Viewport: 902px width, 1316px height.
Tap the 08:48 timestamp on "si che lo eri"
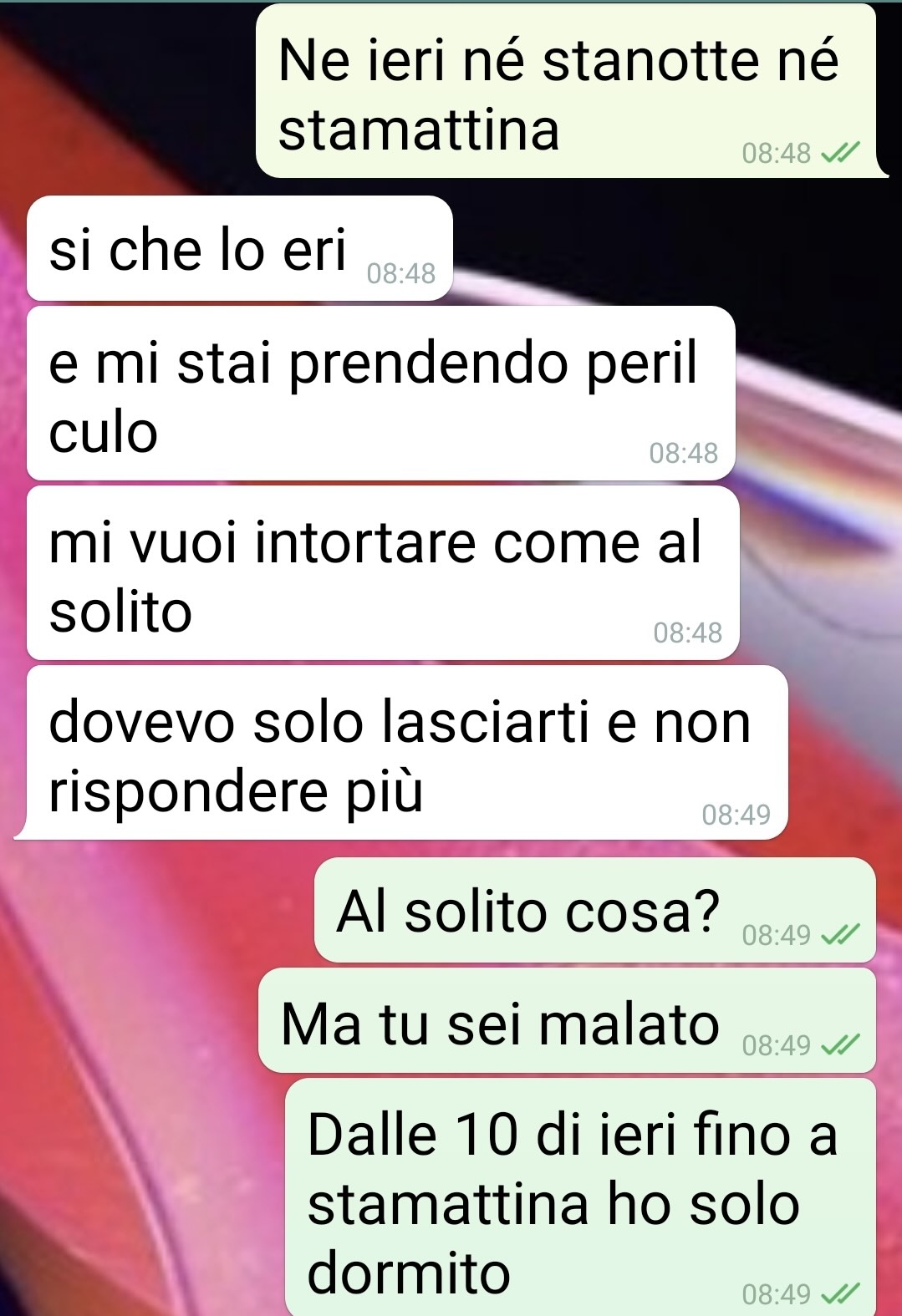[401, 273]
